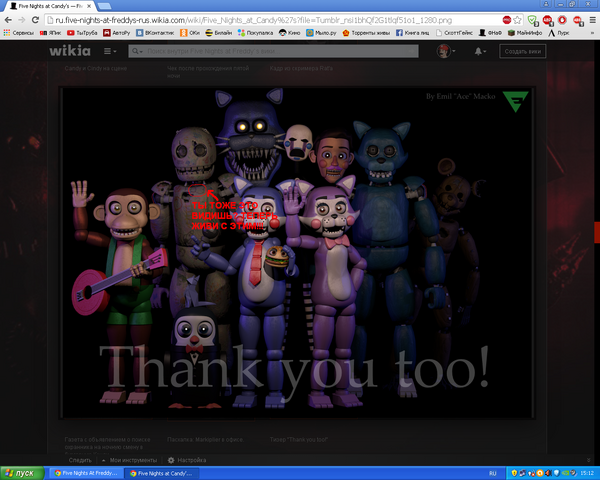Show hidden bookmarks with the overflow chevron
This screenshot has height=480, width=600.
coord(592,33)
